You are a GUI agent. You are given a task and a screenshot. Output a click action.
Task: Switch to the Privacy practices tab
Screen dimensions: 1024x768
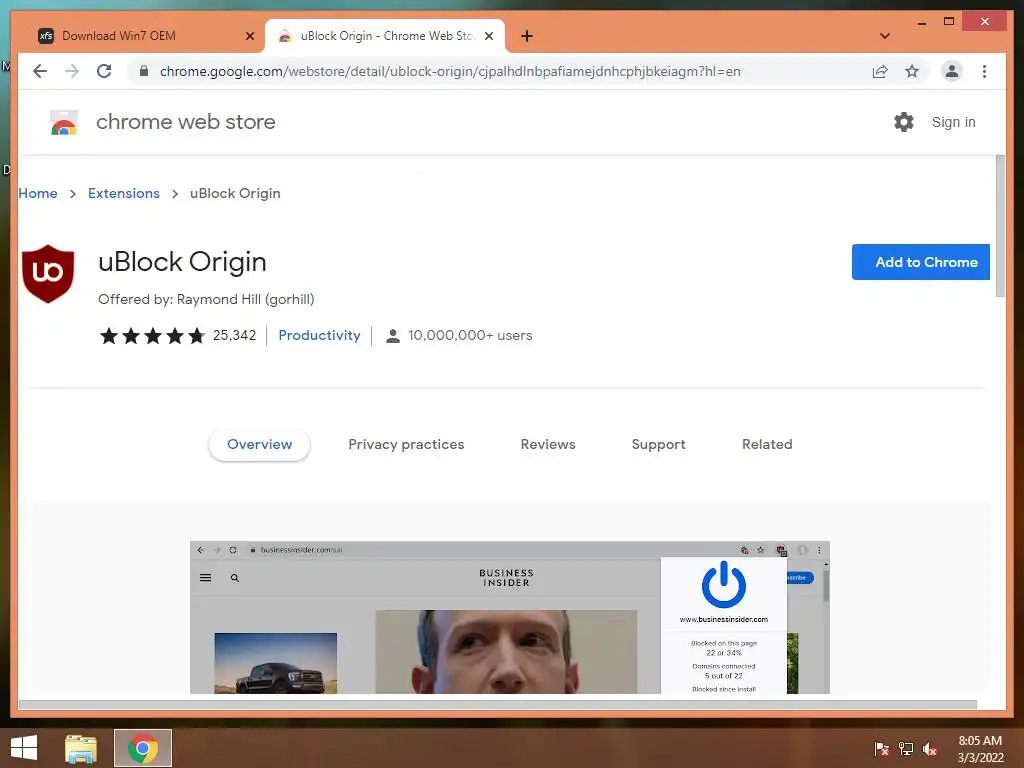[406, 445]
